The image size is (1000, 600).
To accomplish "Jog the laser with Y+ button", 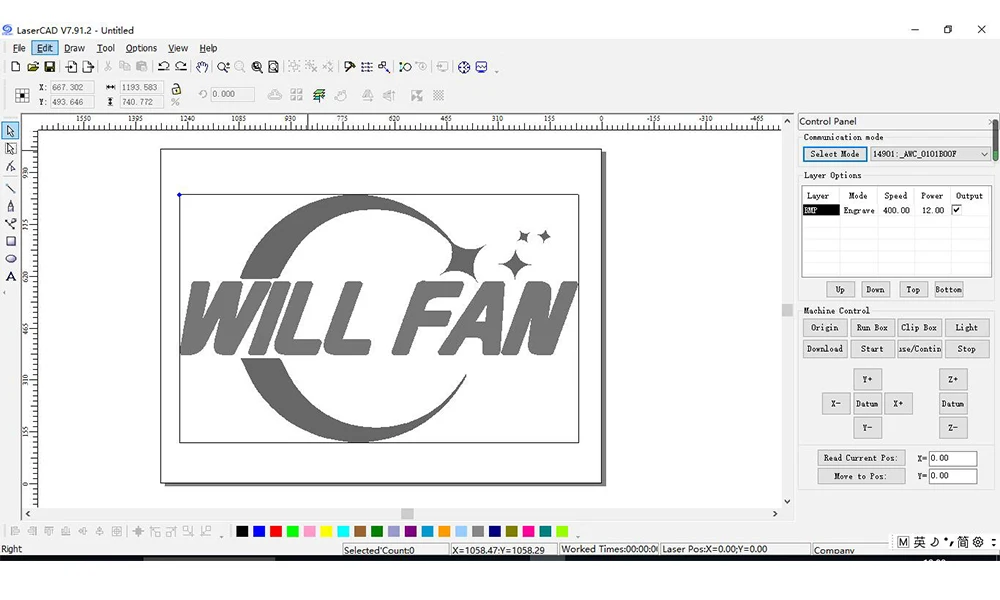I will coord(867,379).
